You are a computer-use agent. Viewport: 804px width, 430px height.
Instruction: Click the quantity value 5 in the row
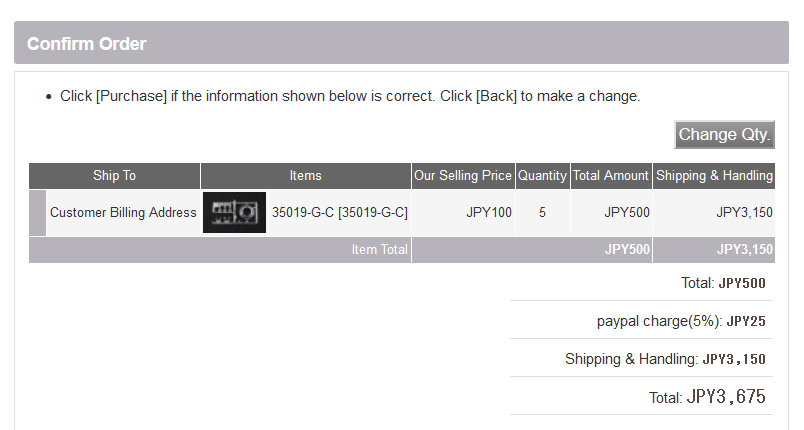[x=542, y=212]
